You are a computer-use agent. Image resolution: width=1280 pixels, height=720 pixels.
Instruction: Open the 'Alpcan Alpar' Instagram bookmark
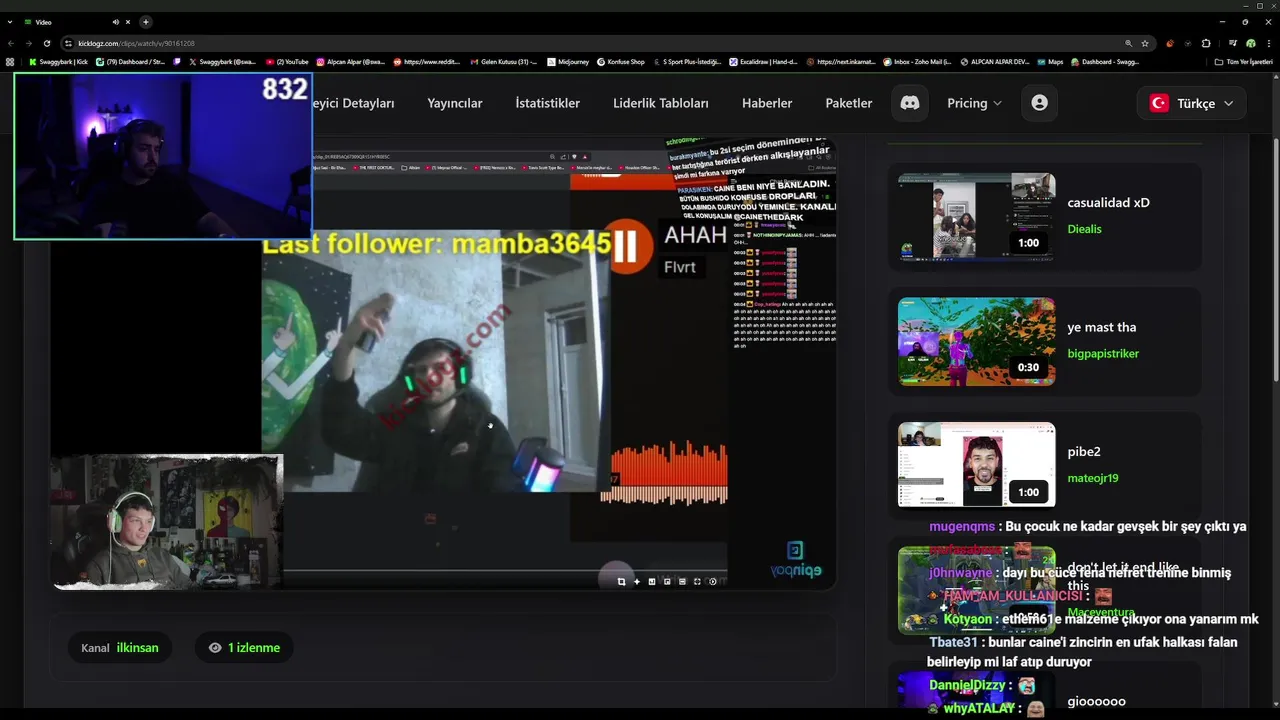350,62
